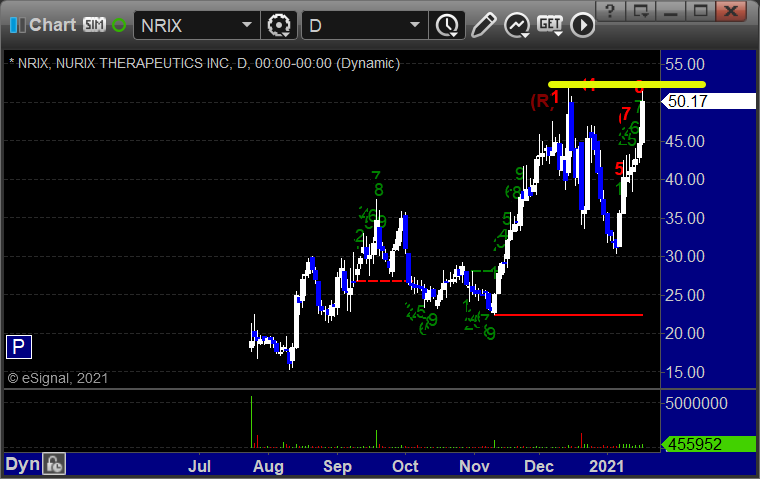Open the chart settings gear icon
This screenshot has width=760, height=479.
pyautogui.click(x=279, y=25)
